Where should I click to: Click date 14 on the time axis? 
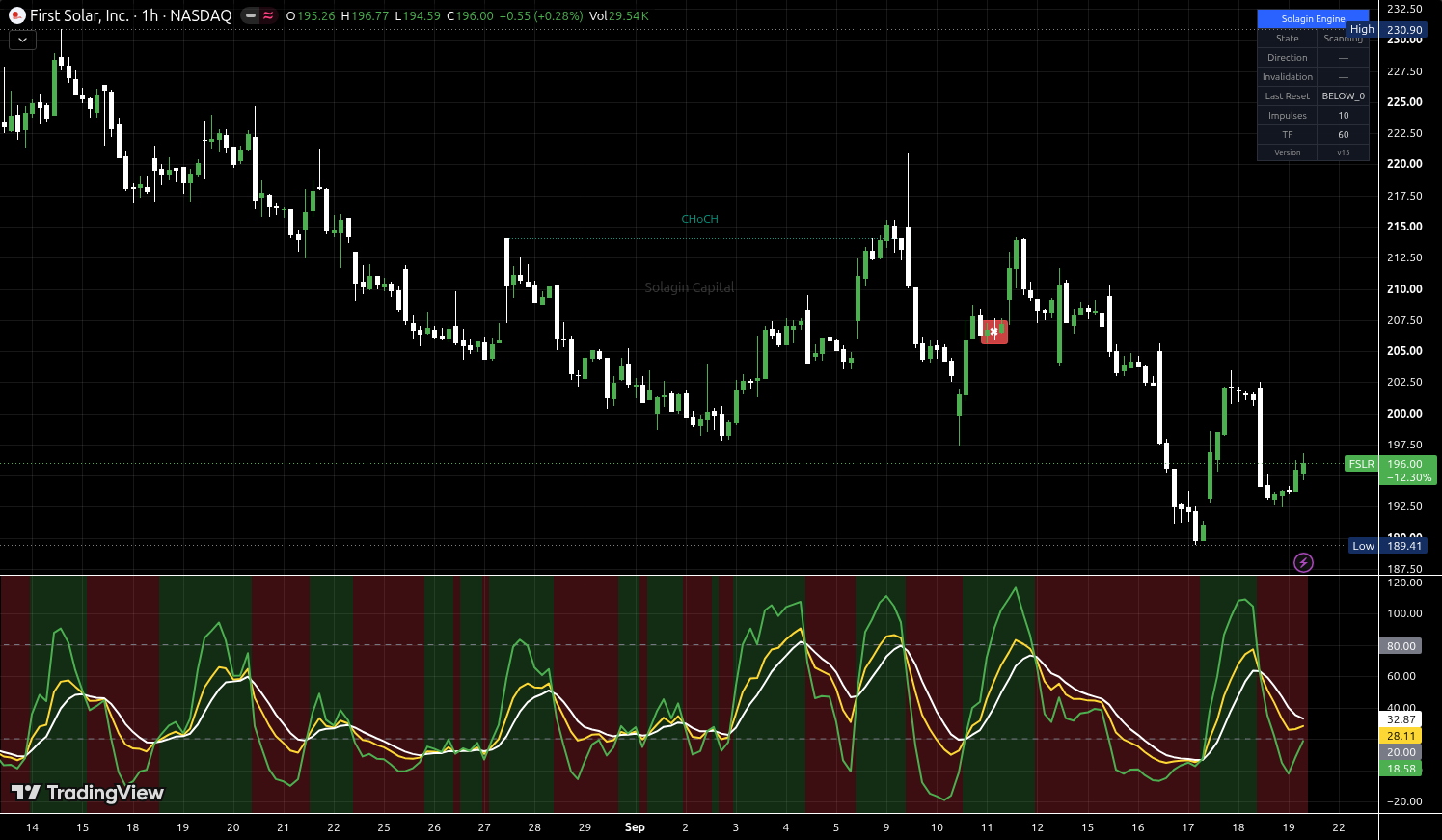pyautogui.click(x=32, y=827)
